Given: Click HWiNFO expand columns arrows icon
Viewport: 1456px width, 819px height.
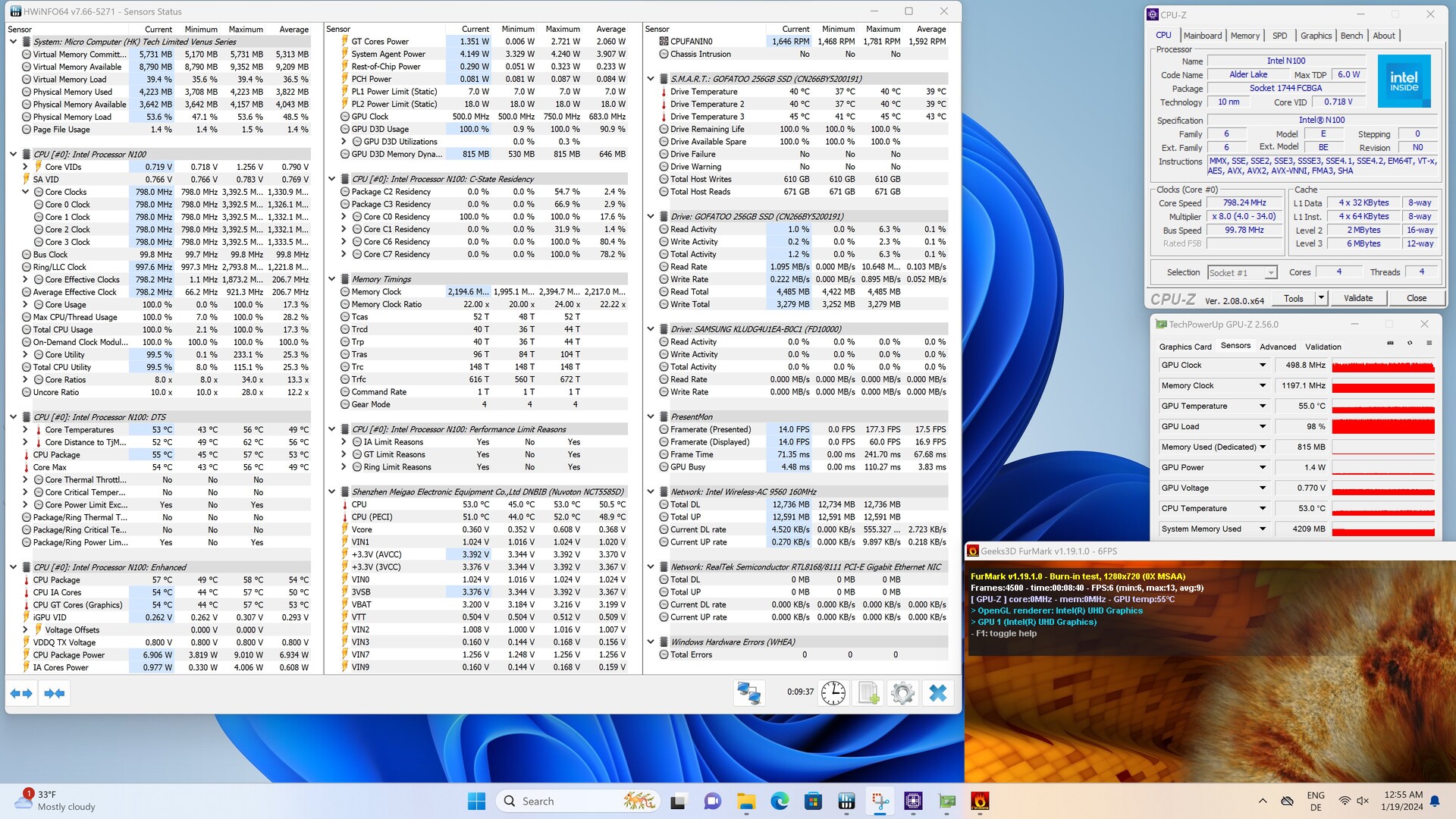Looking at the screenshot, I should point(21,693).
